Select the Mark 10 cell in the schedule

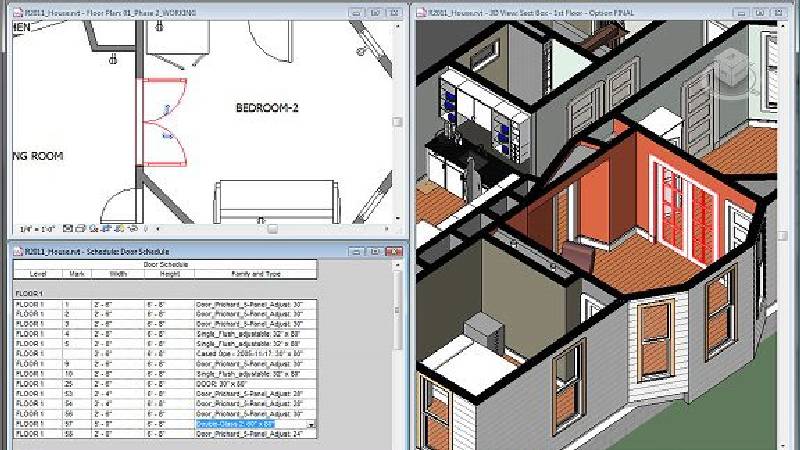77,374
